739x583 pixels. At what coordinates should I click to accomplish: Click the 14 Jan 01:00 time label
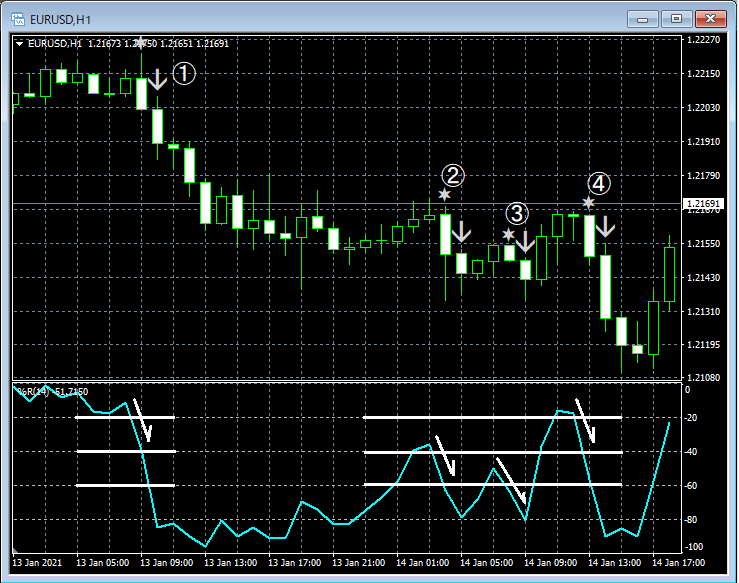(422, 563)
